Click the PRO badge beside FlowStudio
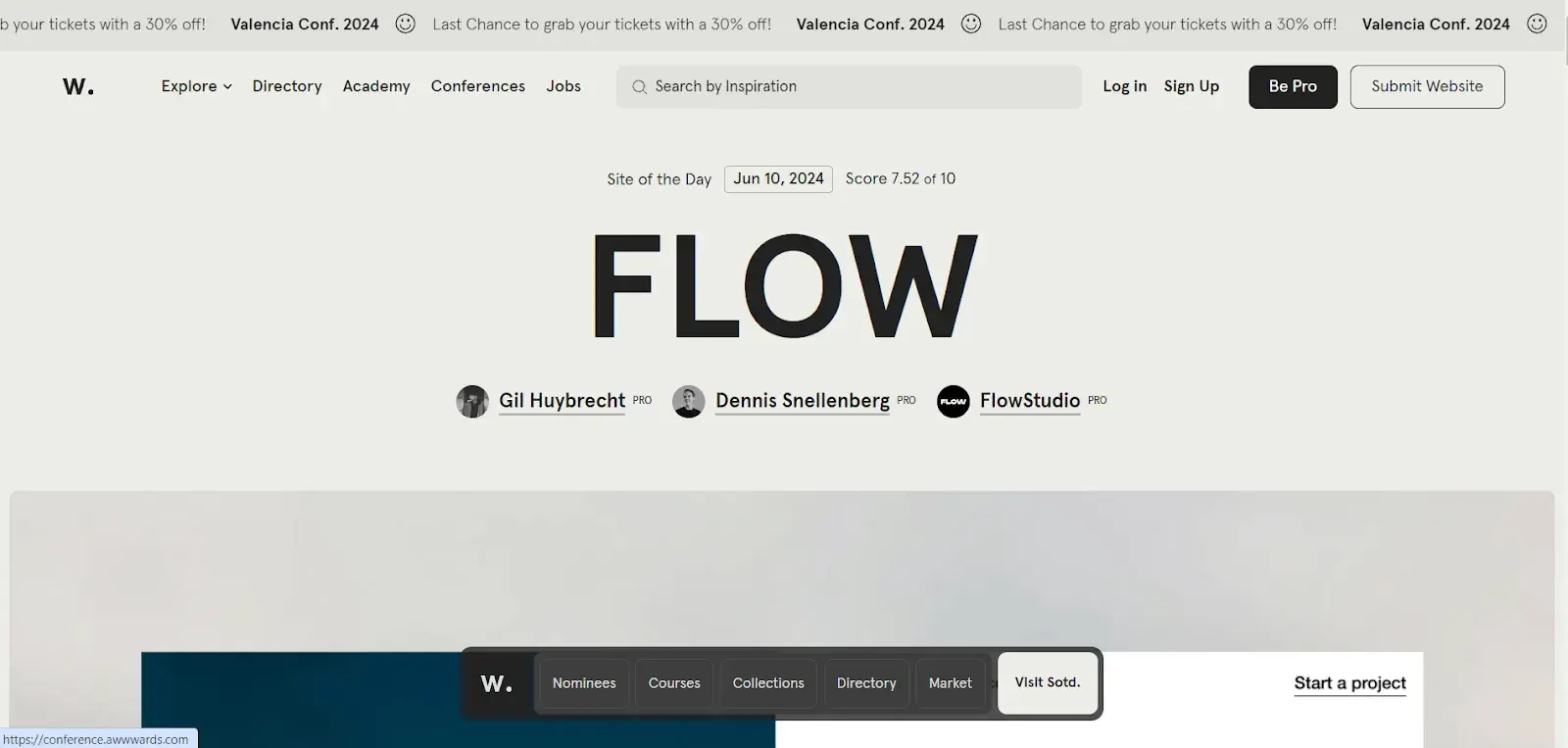The image size is (1568, 748). [x=1098, y=400]
